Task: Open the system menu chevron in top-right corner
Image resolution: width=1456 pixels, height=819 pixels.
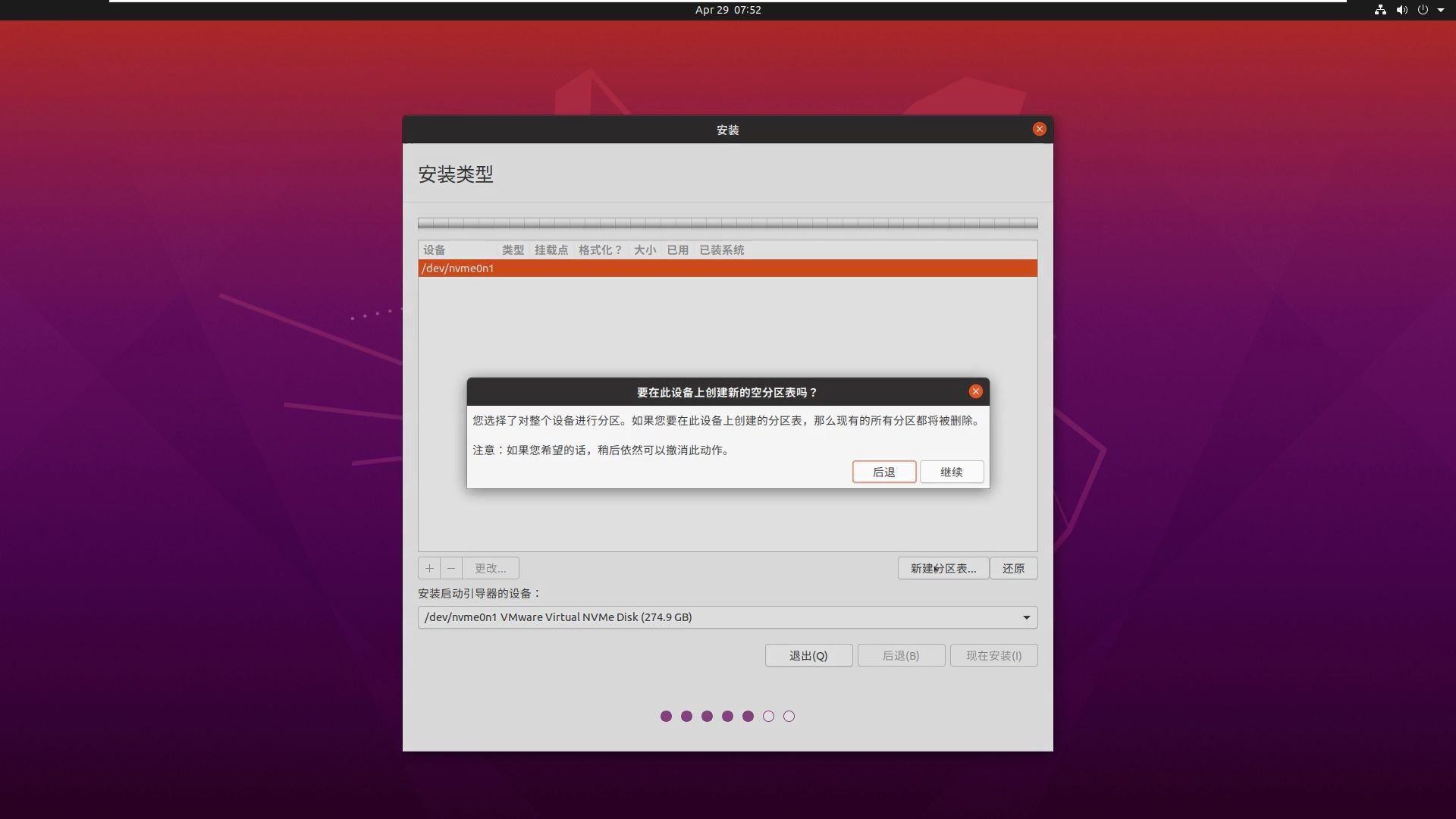Action: click(x=1440, y=10)
